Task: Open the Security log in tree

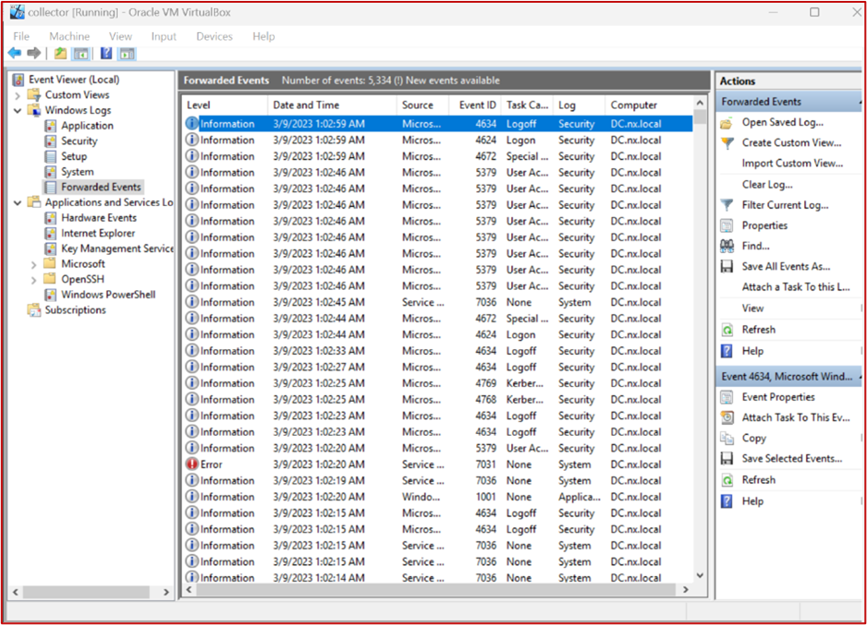Action: pos(79,141)
